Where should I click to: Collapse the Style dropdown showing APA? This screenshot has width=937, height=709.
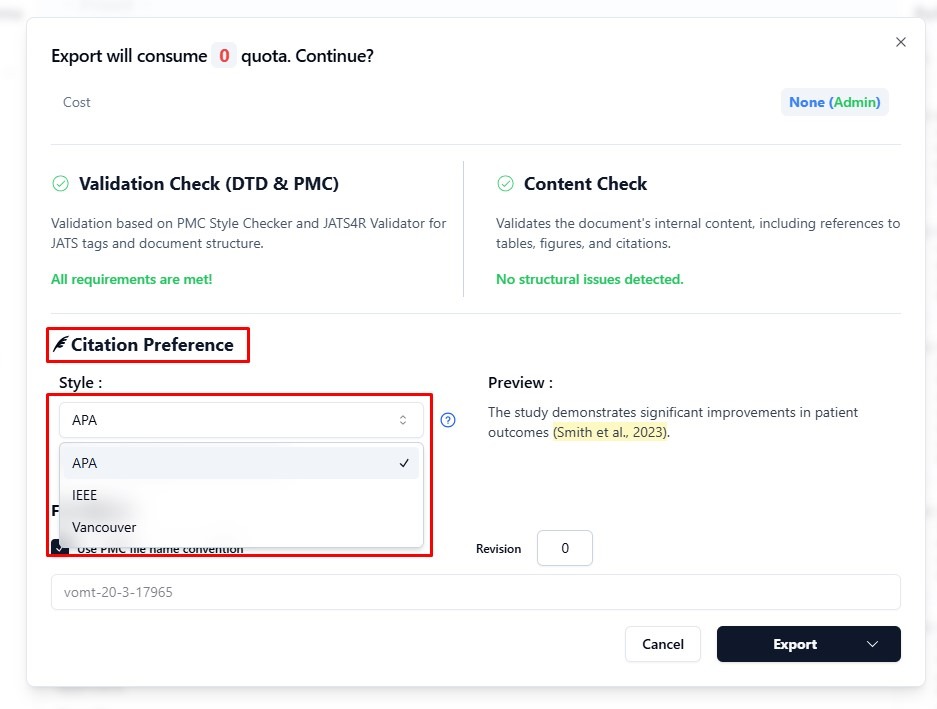[x=241, y=420]
